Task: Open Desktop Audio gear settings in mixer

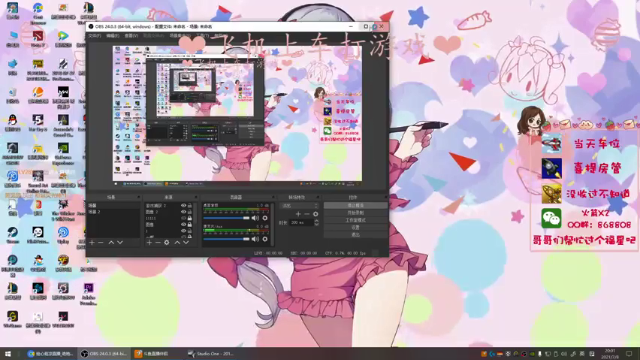Action: coord(265,218)
